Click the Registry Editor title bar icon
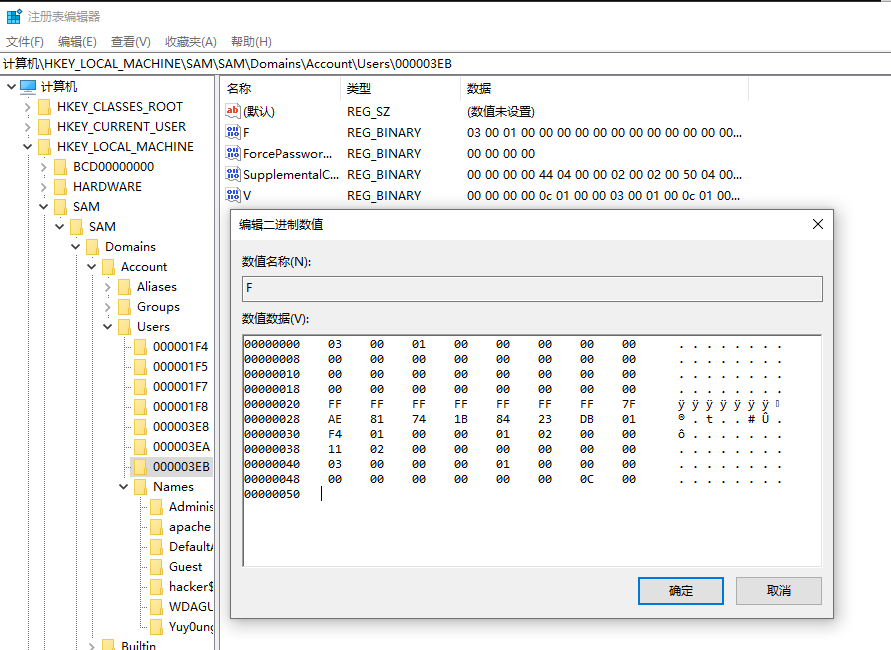This screenshot has width=891, height=650. [14, 16]
